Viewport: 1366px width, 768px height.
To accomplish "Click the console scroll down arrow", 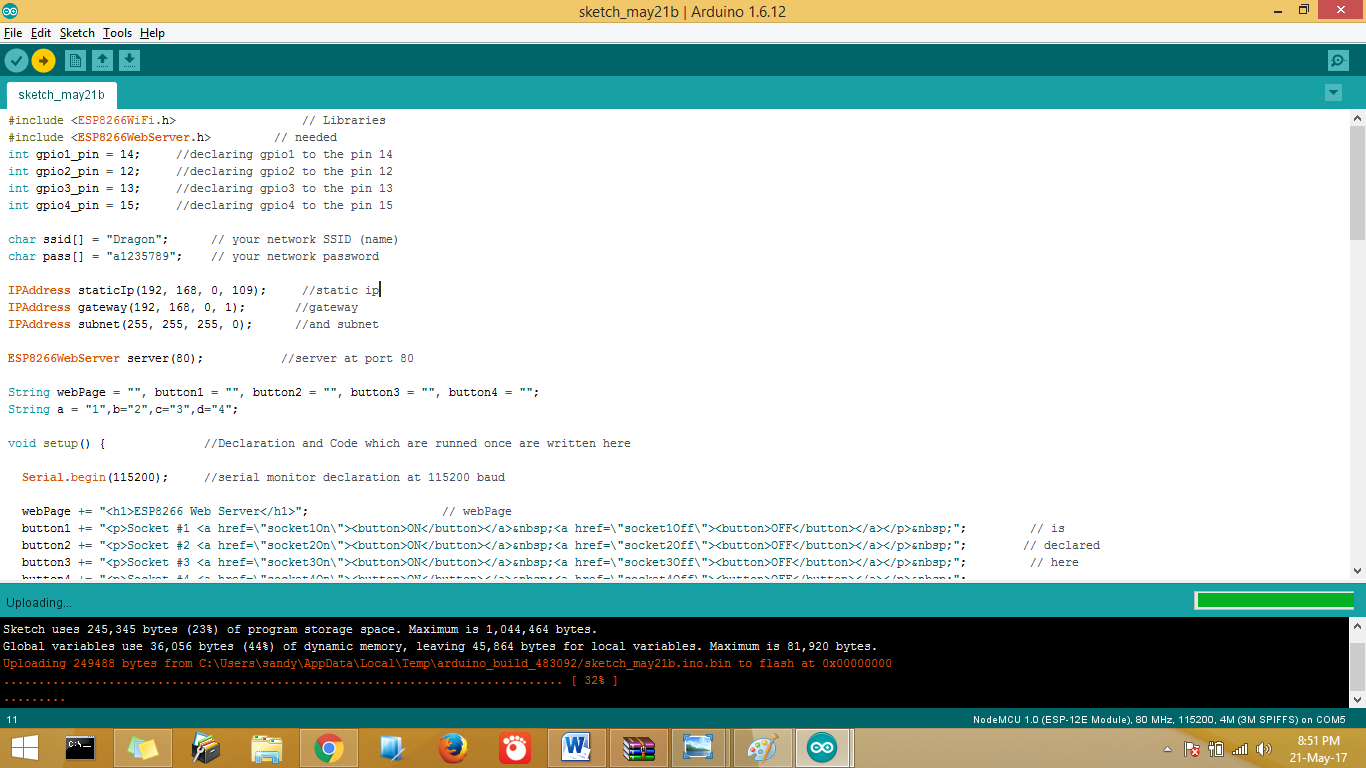I will click(x=1357, y=699).
